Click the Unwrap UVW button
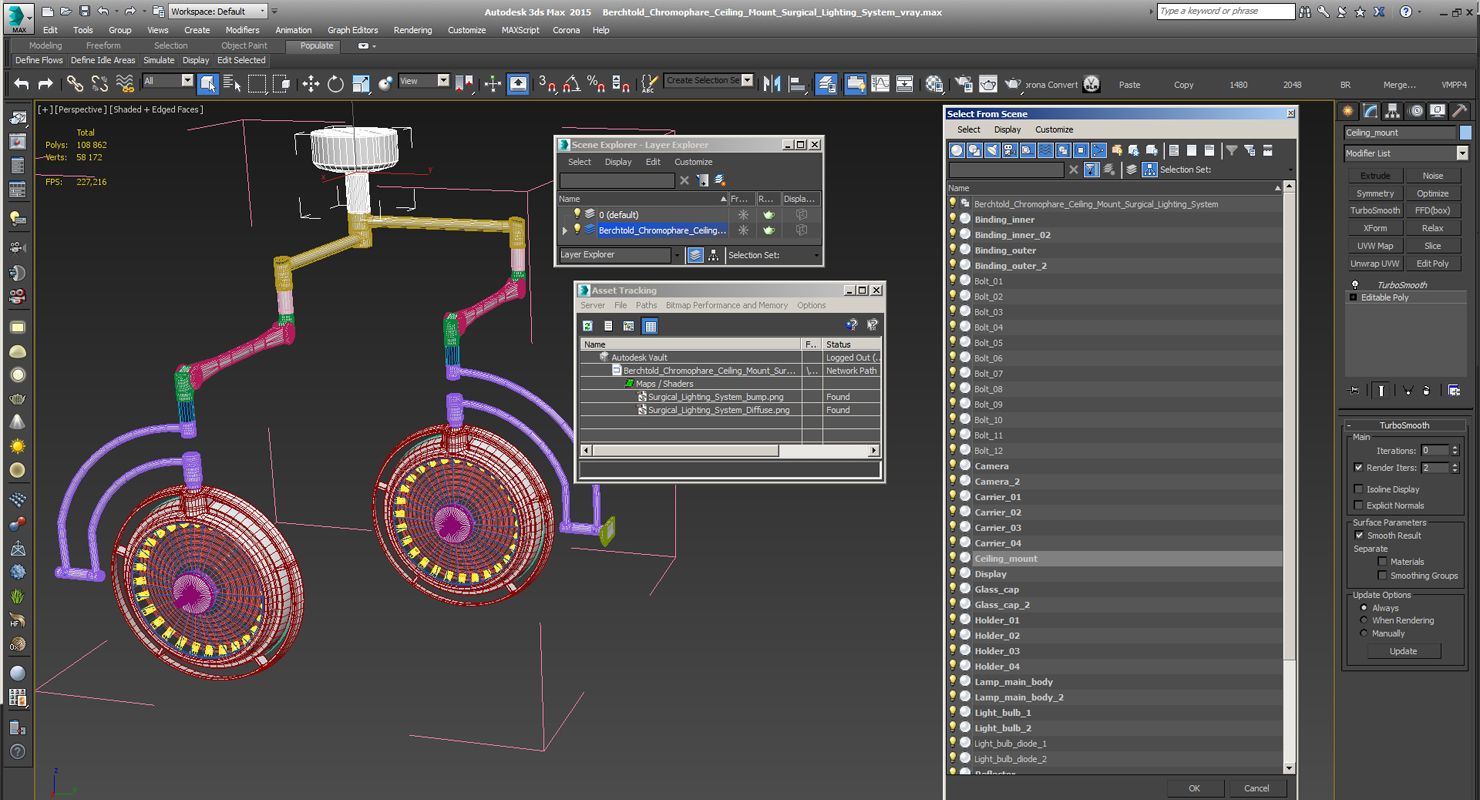The height and width of the screenshot is (800, 1480). 1375,263
